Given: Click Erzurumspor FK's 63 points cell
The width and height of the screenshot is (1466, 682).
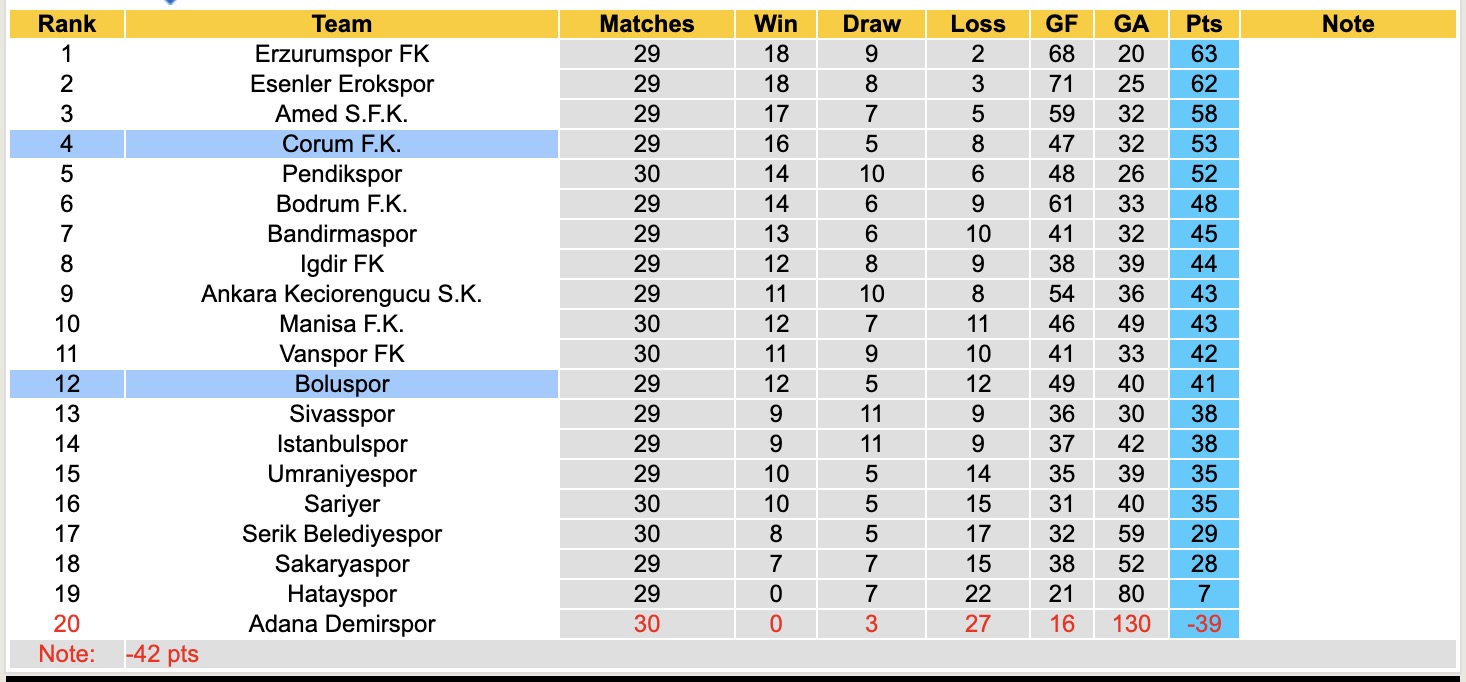Looking at the screenshot, I should pyautogui.click(x=1203, y=54).
